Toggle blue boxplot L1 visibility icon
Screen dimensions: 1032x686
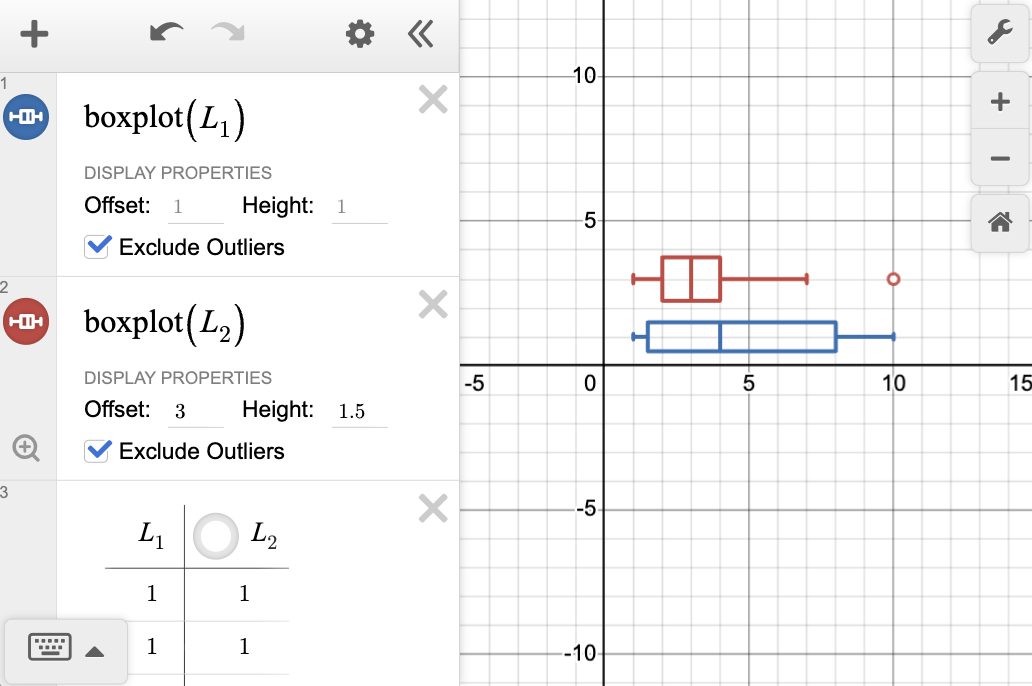[x=27, y=117]
